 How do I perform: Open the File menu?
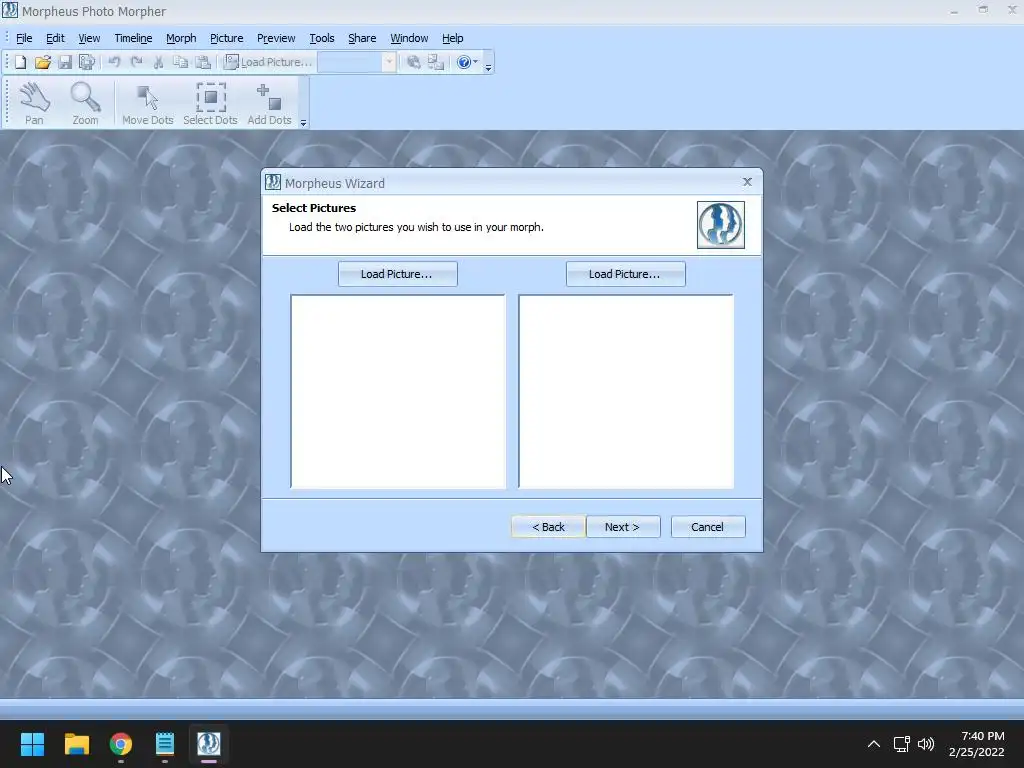click(x=24, y=38)
